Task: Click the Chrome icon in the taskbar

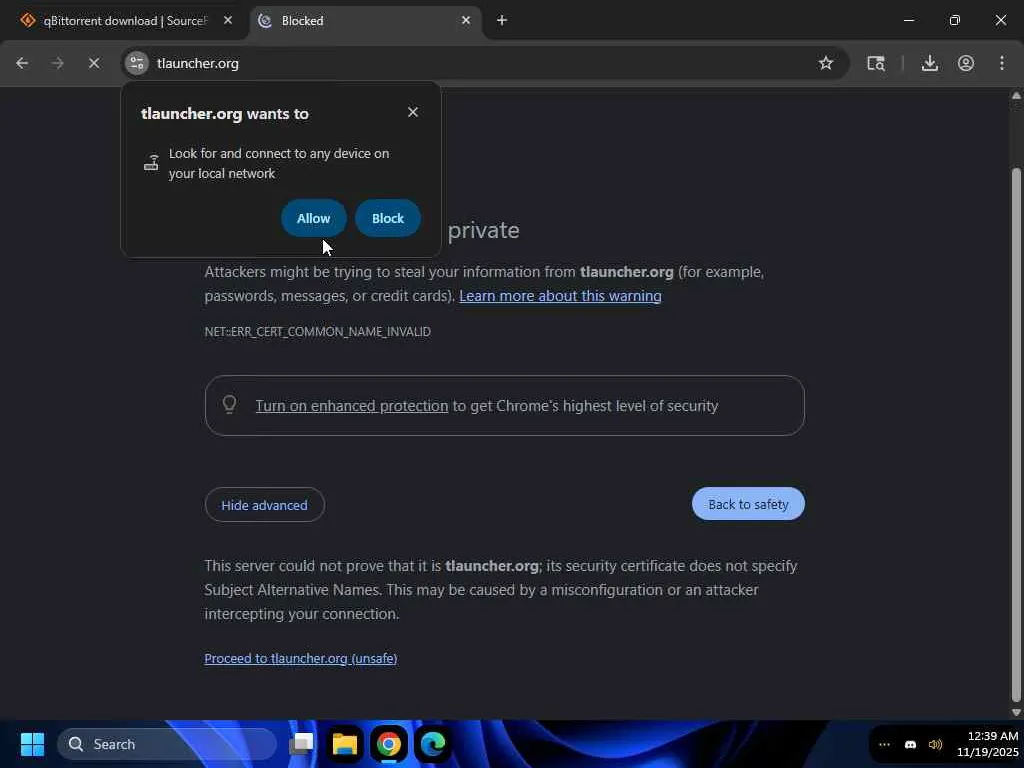Action: tap(389, 744)
